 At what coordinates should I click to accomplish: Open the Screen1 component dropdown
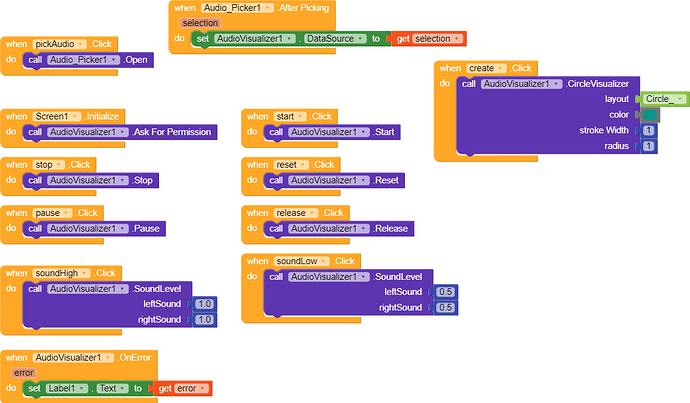(x=57, y=117)
